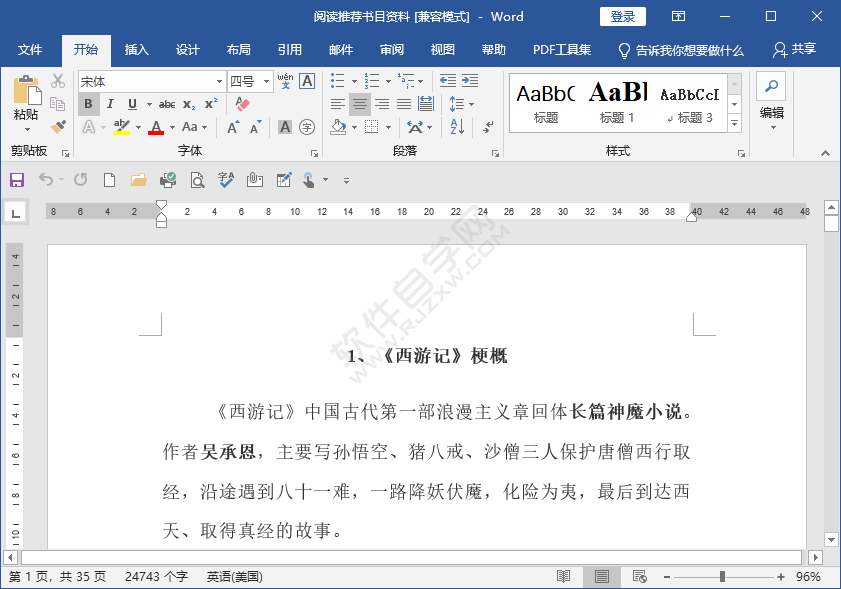Toggle justify alignment
The image size is (841, 589).
point(404,104)
